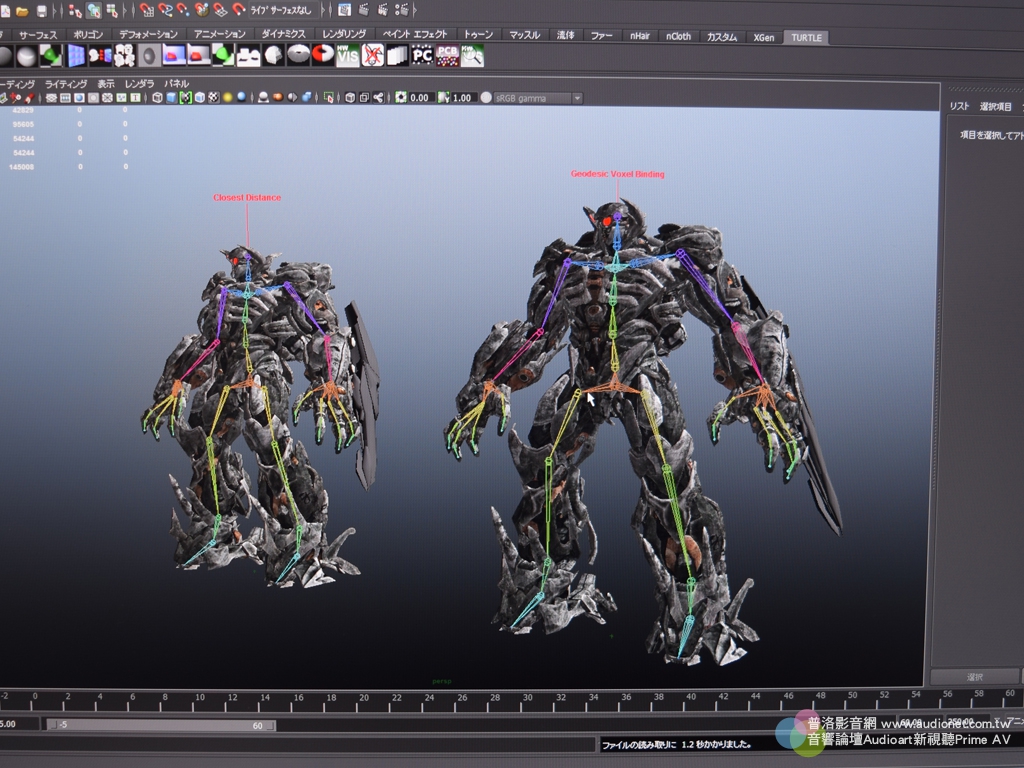Click the white donut torus shelf icon
The height and width of the screenshot is (768, 1024).
(298, 55)
